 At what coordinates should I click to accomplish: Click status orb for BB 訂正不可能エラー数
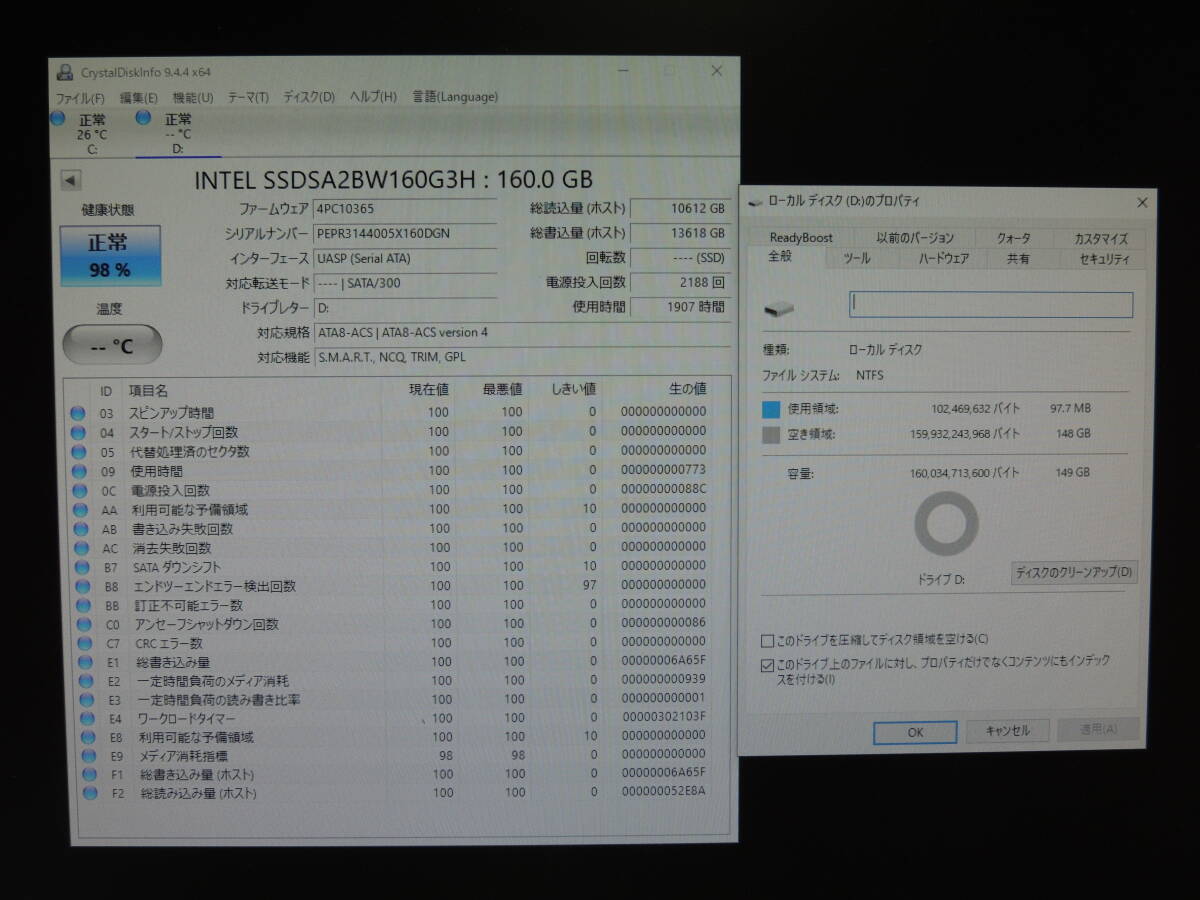tap(84, 605)
